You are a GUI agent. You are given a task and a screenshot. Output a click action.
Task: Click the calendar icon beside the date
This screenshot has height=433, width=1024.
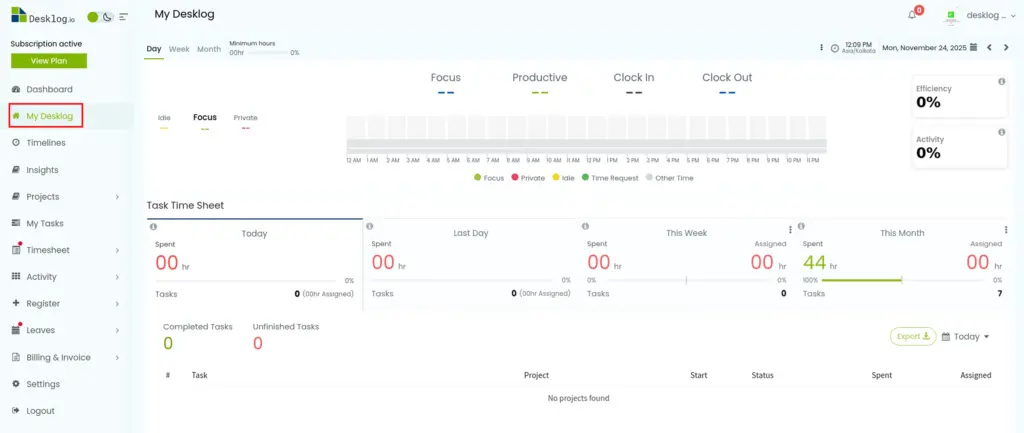[973, 47]
